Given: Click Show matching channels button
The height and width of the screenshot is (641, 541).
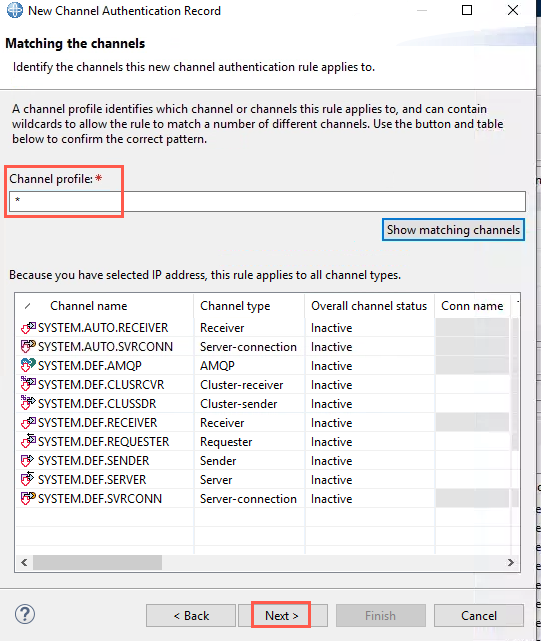Looking at the screenshot, I should (453, 230).
